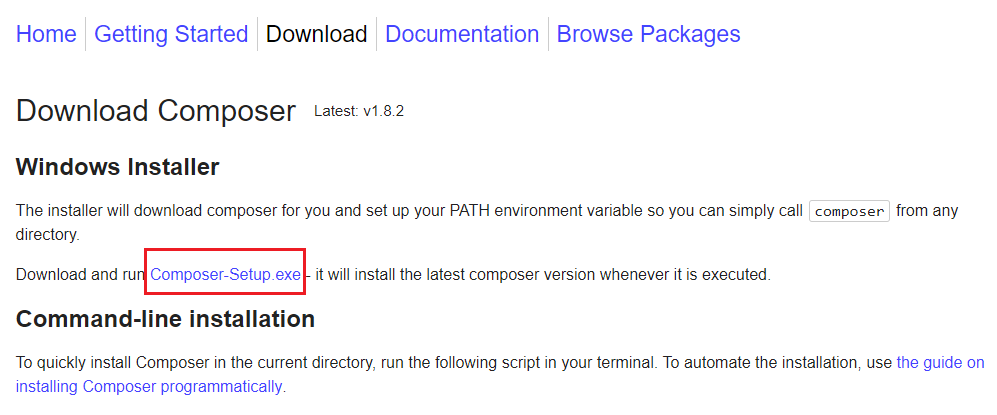997x415 pixels.
Task: Click the Download Composer page heading
Action: click(x=156, y=111)
